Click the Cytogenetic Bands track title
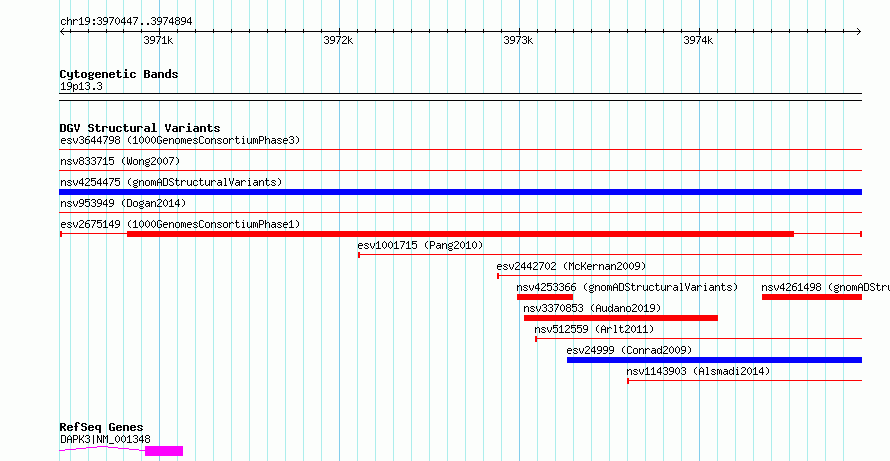Screen dimensions: 890x461 [119, 74]
